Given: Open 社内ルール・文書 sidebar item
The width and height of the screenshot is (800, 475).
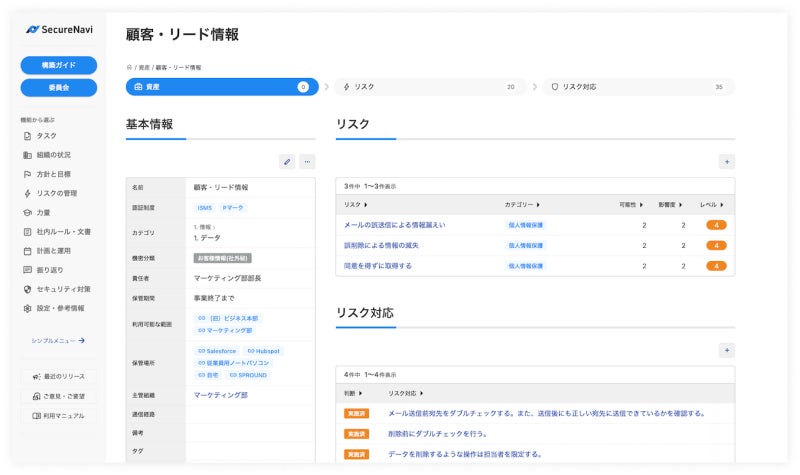Looking at the screenshot, I should (57, 232).
